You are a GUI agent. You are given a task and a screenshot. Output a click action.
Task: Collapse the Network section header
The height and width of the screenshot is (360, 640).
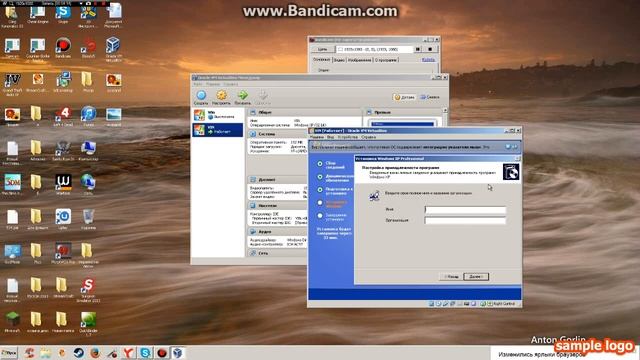click(278, 253)
